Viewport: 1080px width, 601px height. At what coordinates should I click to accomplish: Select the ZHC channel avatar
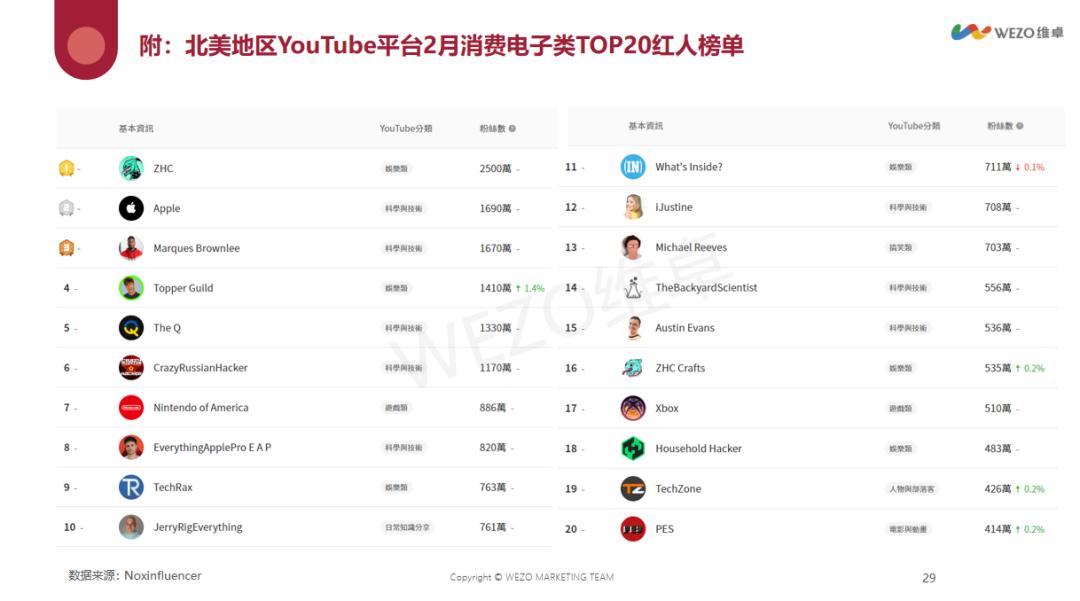(x=129, y=167)
